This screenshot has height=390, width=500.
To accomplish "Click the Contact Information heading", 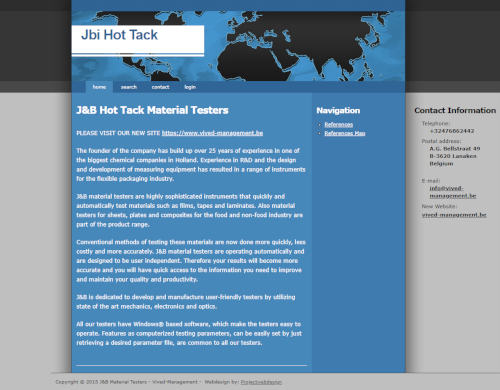I will tap(455, 111).
